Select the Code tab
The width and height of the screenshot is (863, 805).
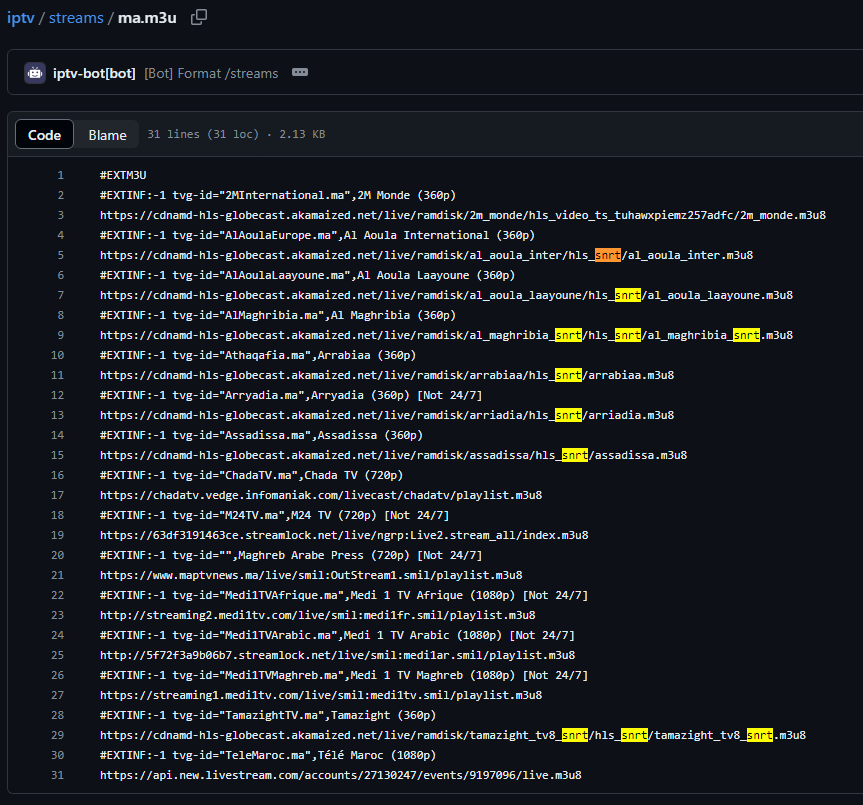coord(45,134)
